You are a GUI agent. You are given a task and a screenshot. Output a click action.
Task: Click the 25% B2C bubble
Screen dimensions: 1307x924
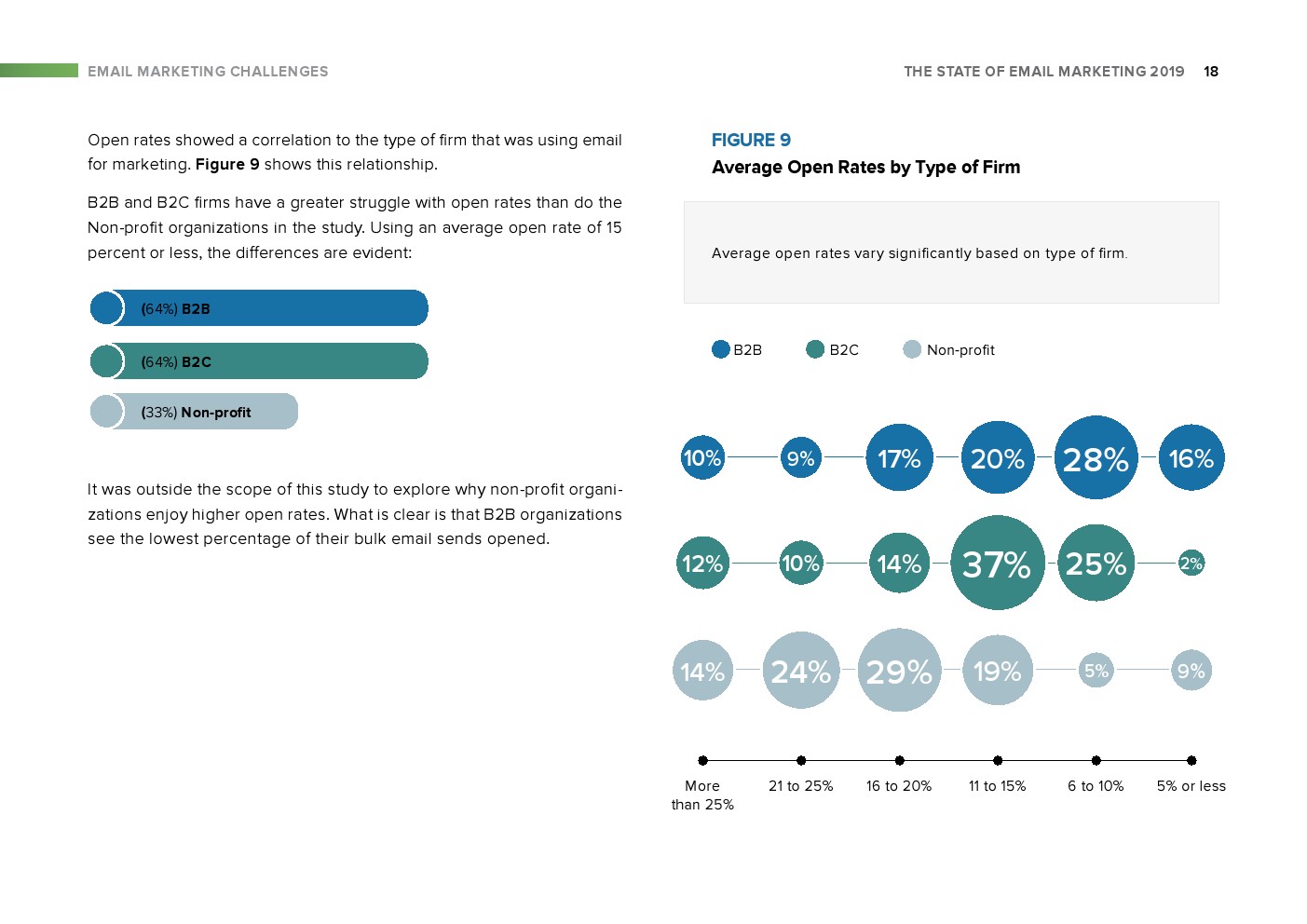[1096, 563]
